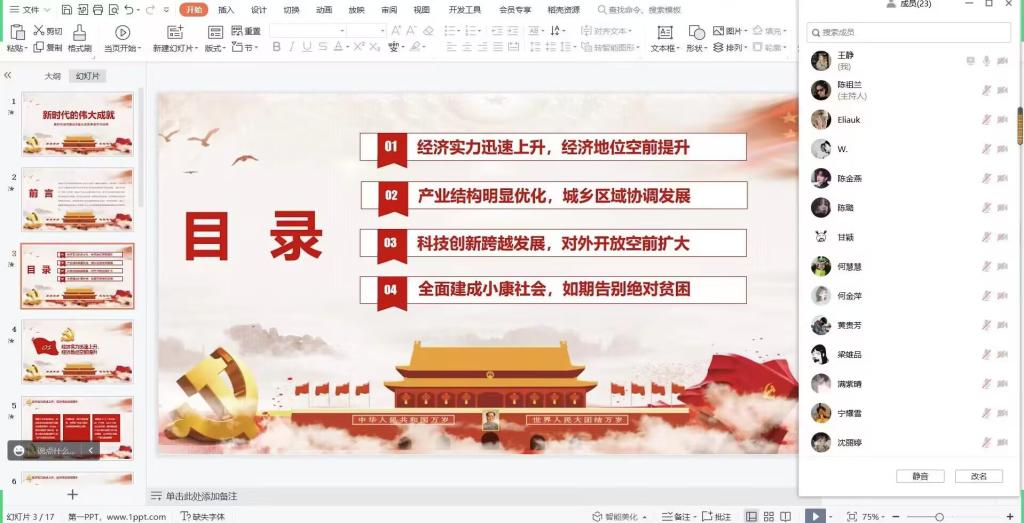Click the Comment (批注) icon in status bar

[x=707, y=516]
